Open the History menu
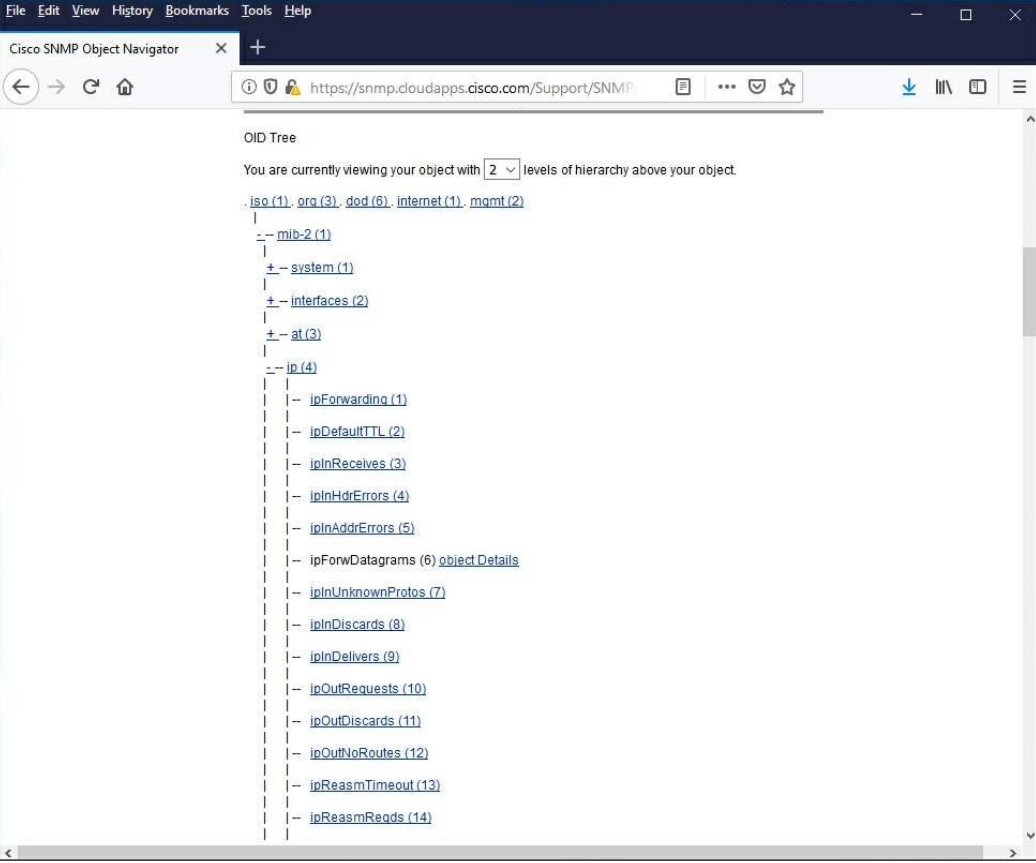 pos(132,11)
